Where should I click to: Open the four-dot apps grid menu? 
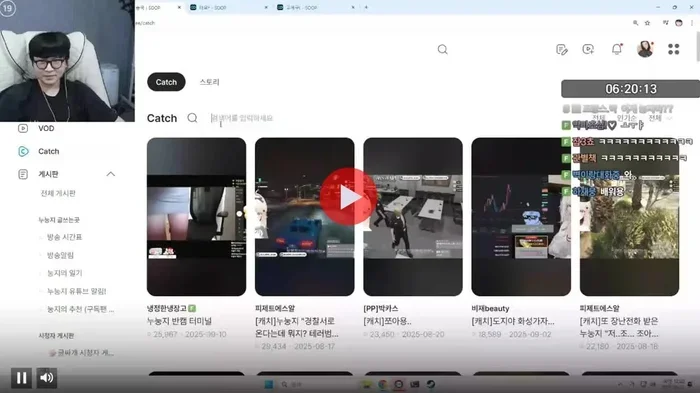point(674,49)
